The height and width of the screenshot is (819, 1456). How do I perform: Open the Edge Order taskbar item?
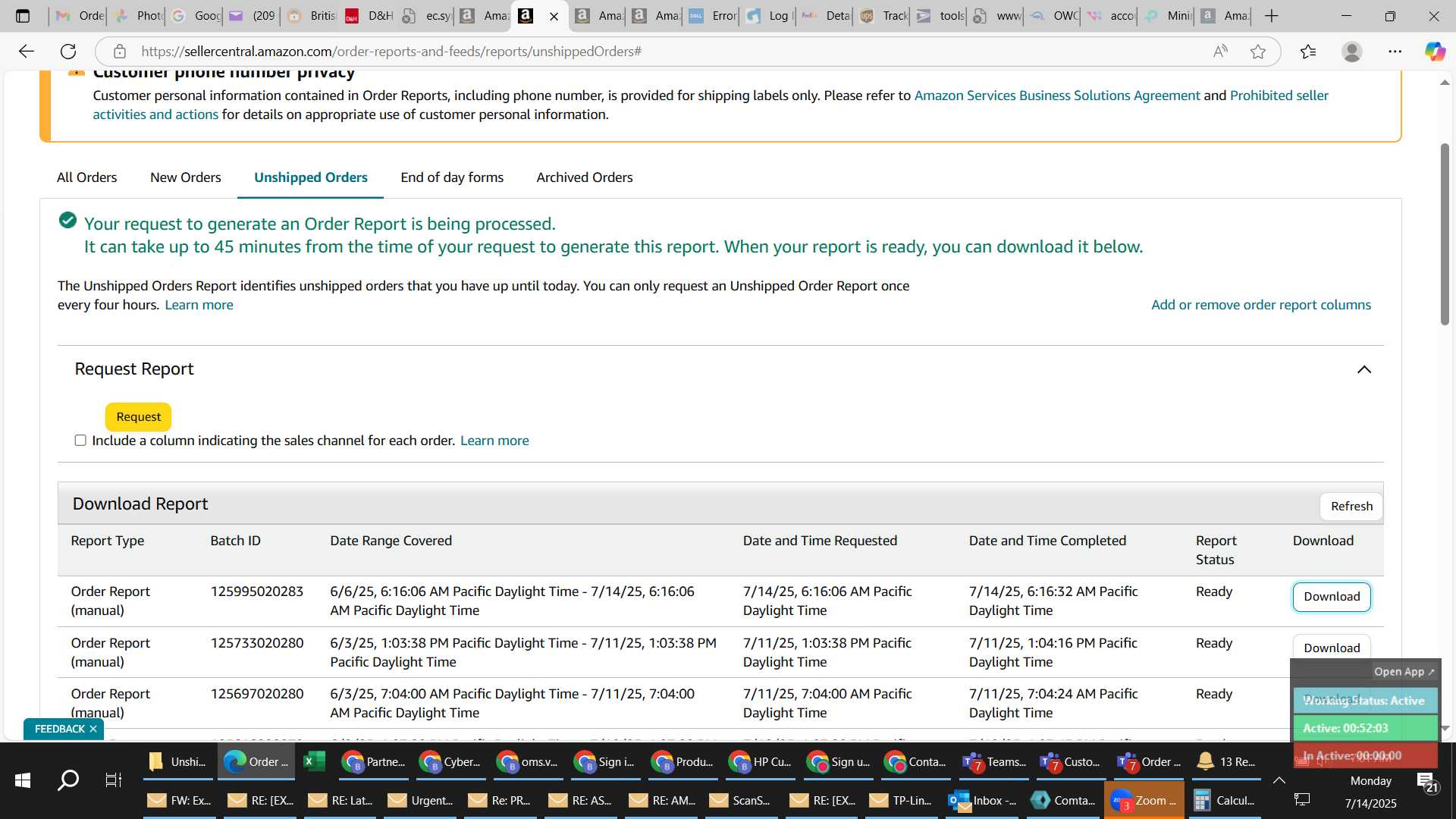[x=257, y=761]
